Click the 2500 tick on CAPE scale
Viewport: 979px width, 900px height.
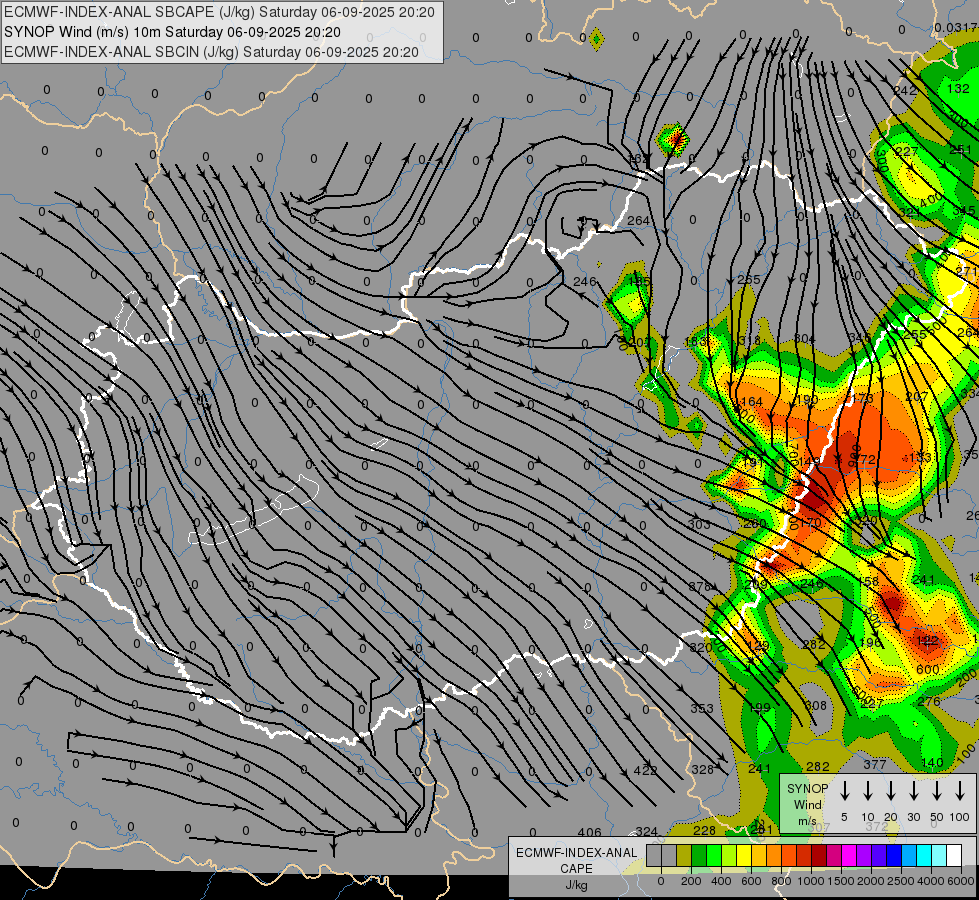901,881
